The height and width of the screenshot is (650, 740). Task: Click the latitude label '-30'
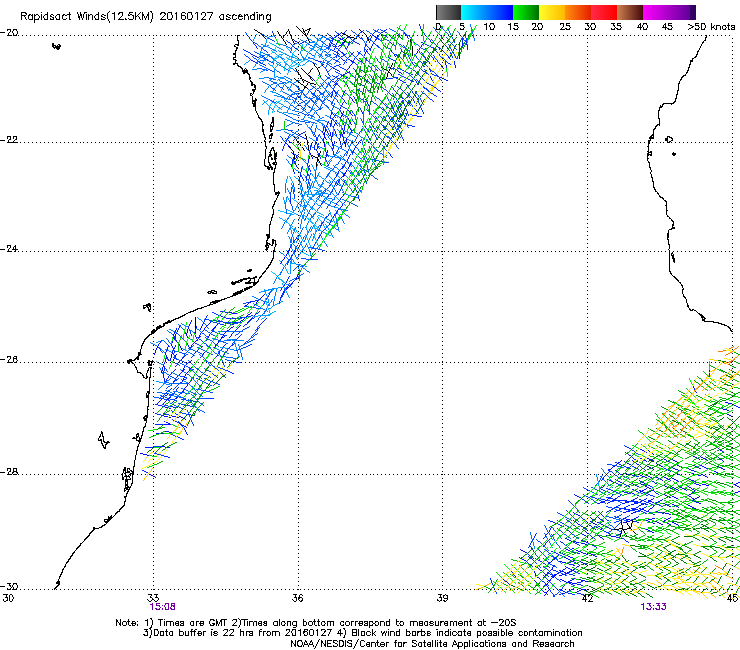[x=9, y=587]
